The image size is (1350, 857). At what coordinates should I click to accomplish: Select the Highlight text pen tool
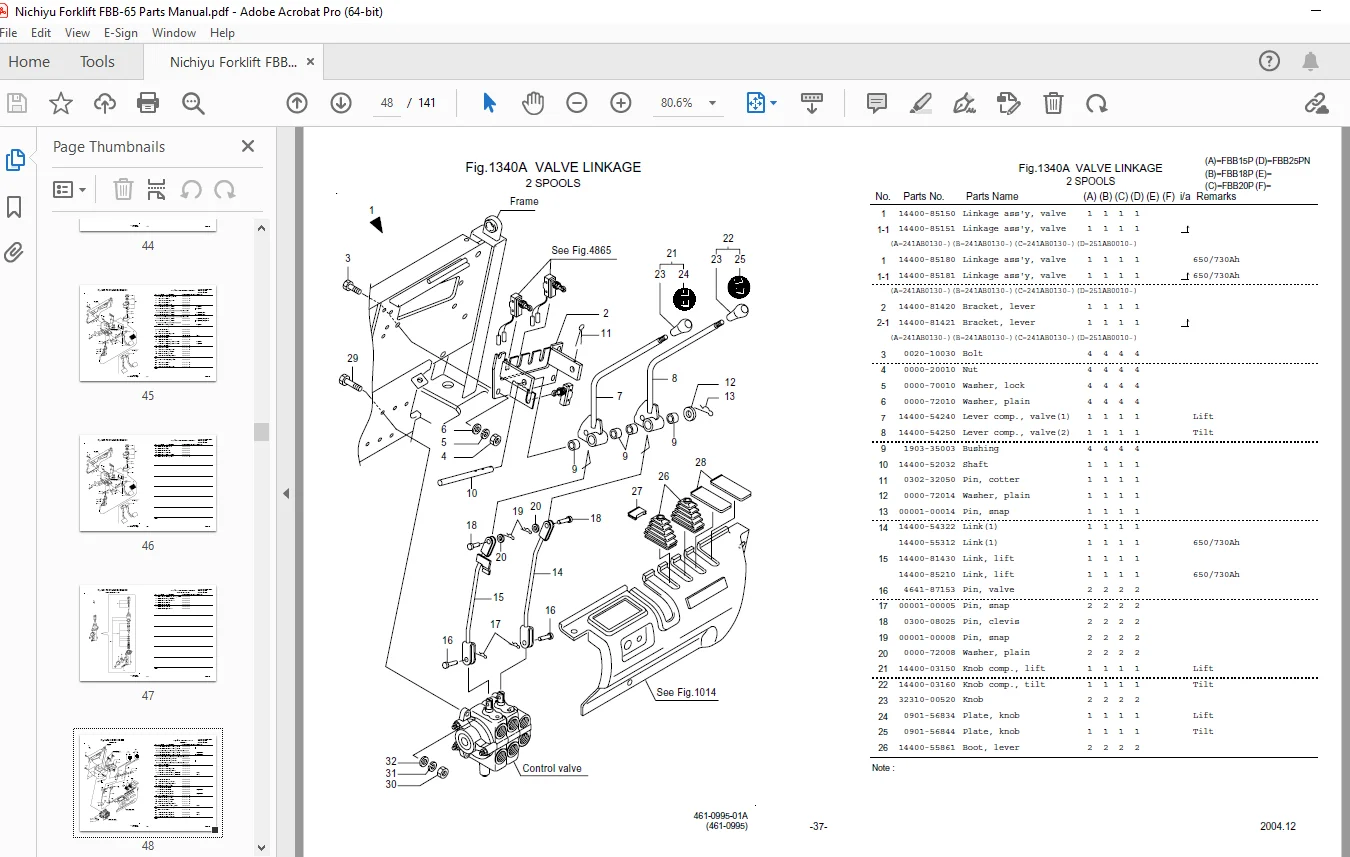point(921,103)
